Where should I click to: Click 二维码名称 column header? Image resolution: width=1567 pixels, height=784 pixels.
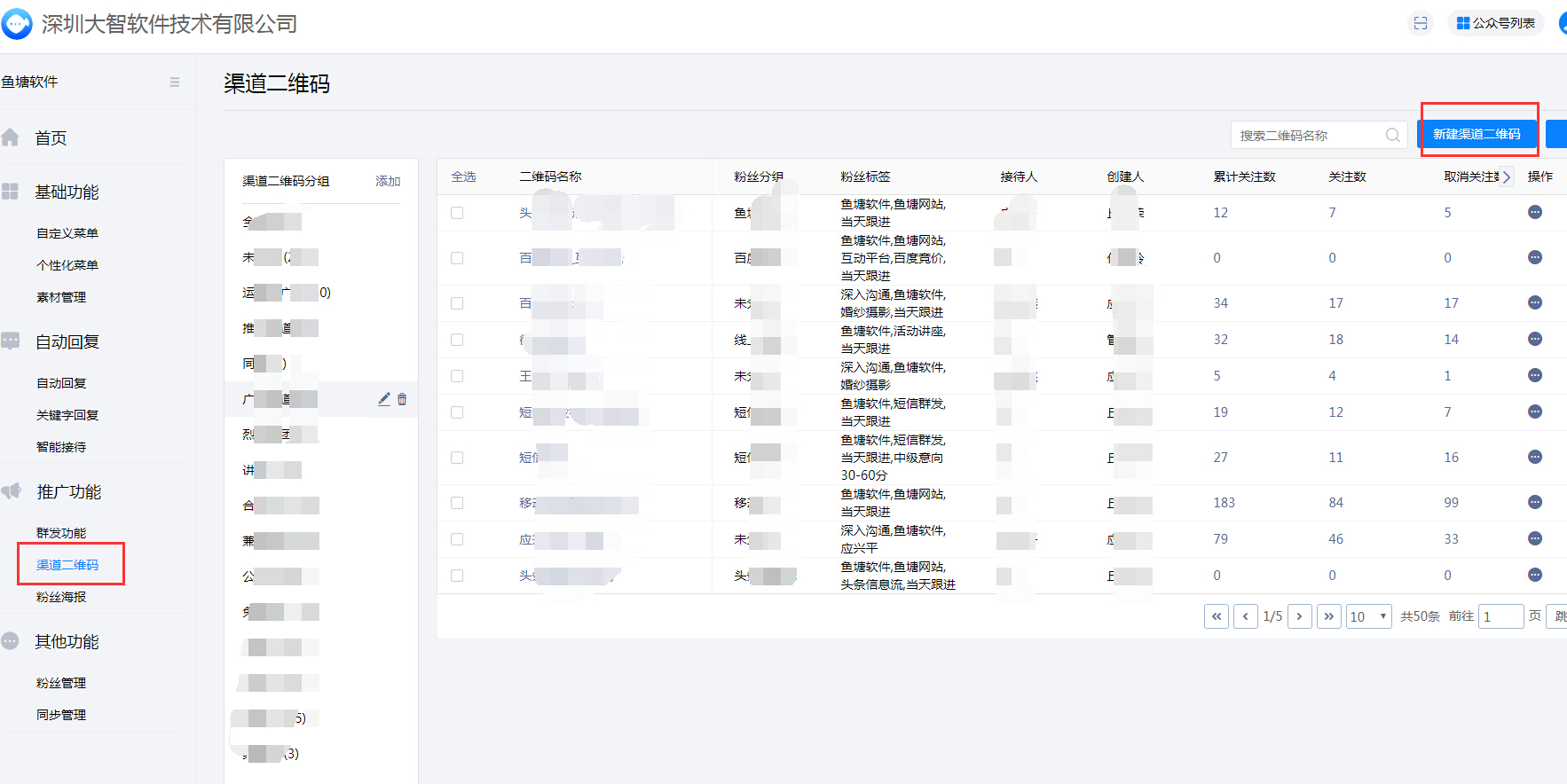click(550, 176)
